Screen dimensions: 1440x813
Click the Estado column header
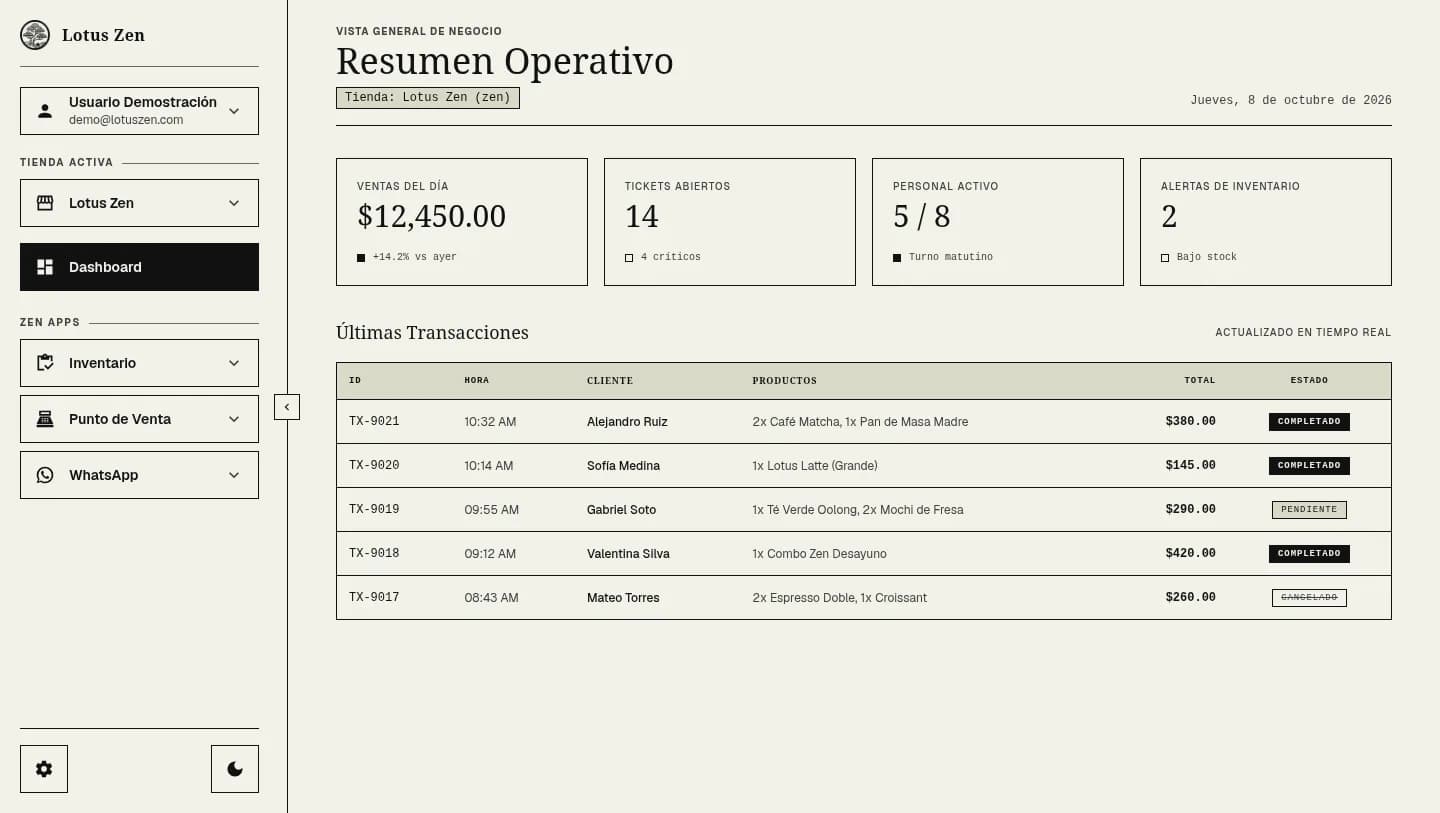coord(1309,381)
